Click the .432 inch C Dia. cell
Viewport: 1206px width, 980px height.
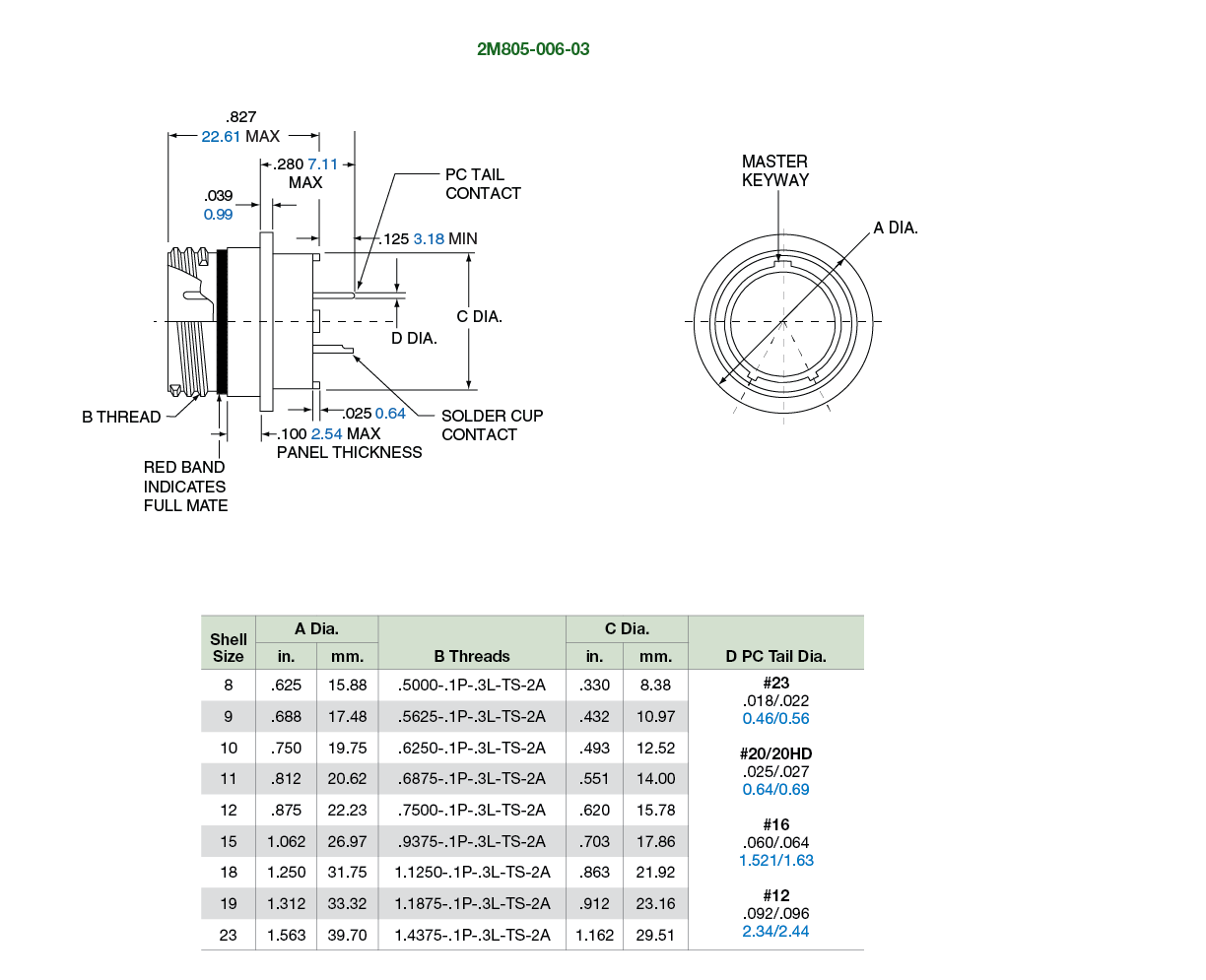tap(594, 716)
